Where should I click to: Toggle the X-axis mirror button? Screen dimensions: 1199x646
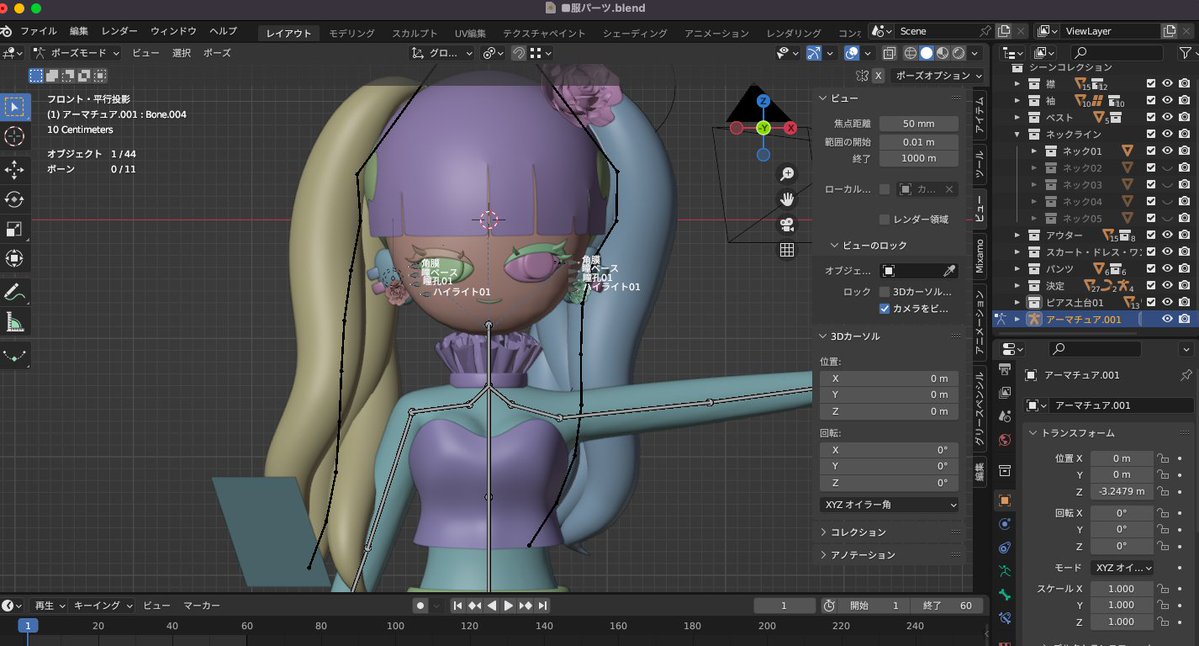pos(879,76)
